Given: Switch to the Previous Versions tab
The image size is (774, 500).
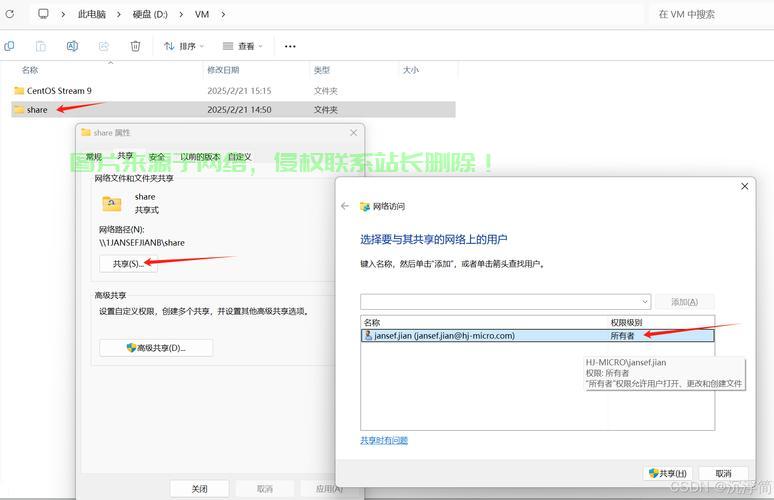Looking at the screenshot, I should (199, 157).
